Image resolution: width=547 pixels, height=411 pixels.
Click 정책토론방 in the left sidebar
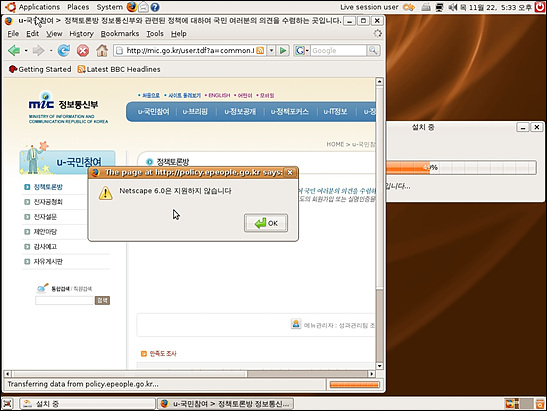(48, 187)
